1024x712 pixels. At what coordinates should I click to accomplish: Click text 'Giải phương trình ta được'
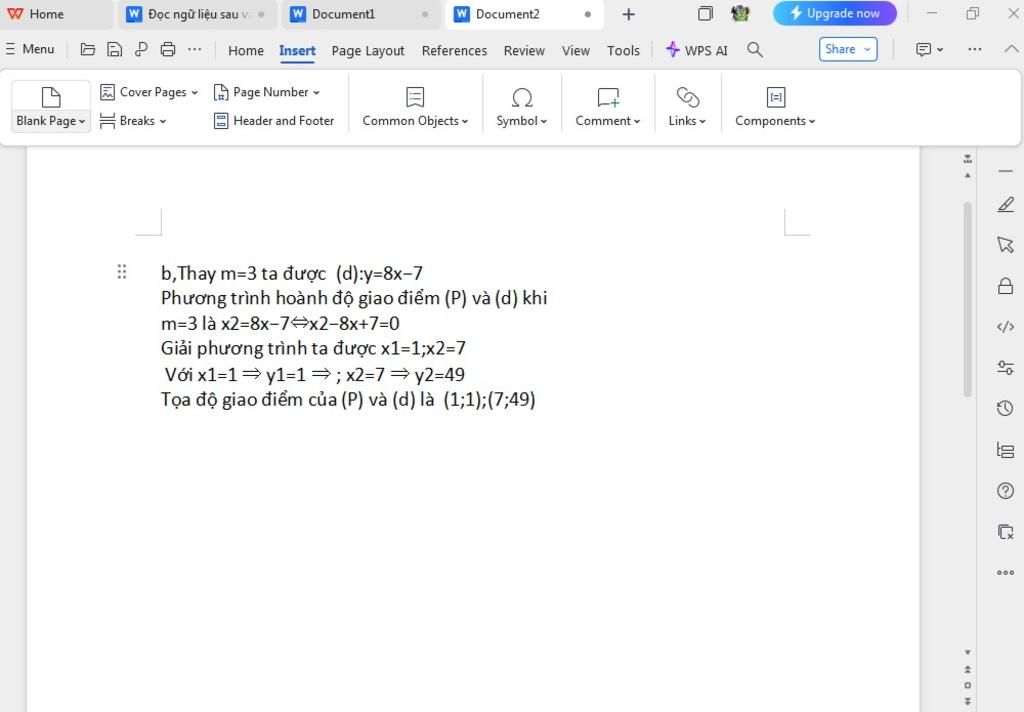pyautogui.click(x=268, y=348)
